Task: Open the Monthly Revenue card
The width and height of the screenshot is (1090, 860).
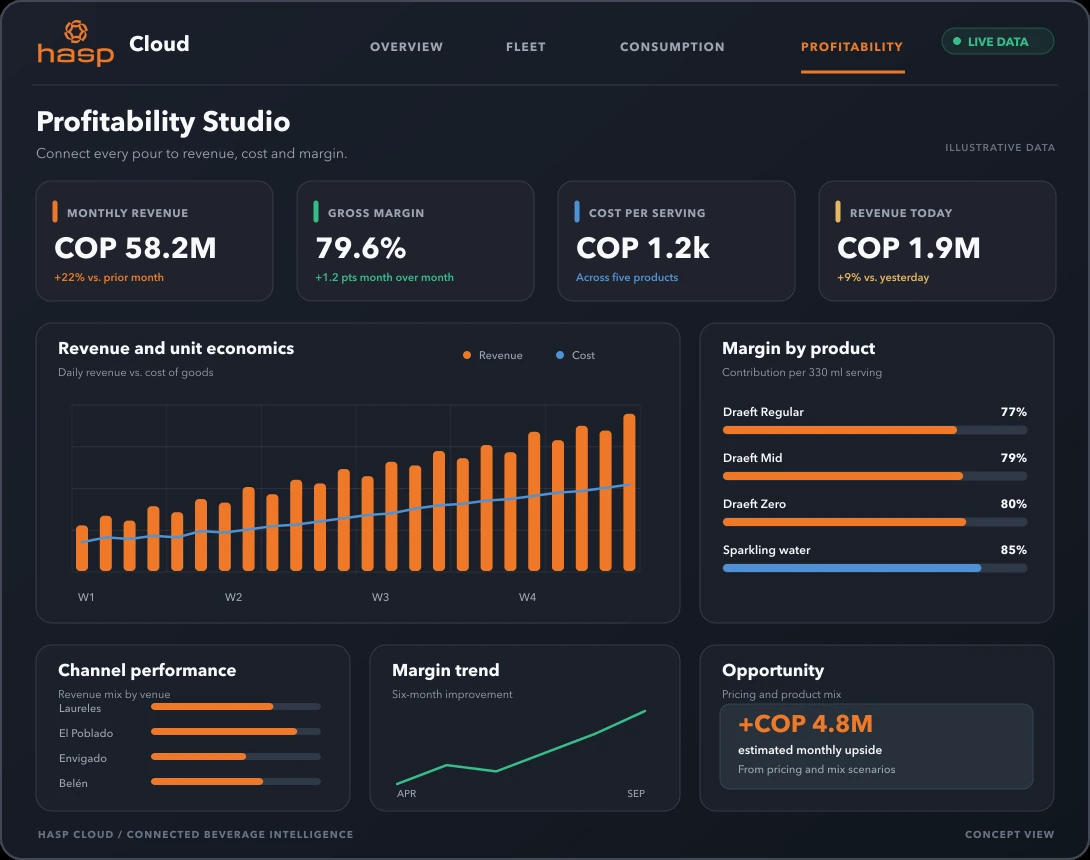Action: click(154, 241)
